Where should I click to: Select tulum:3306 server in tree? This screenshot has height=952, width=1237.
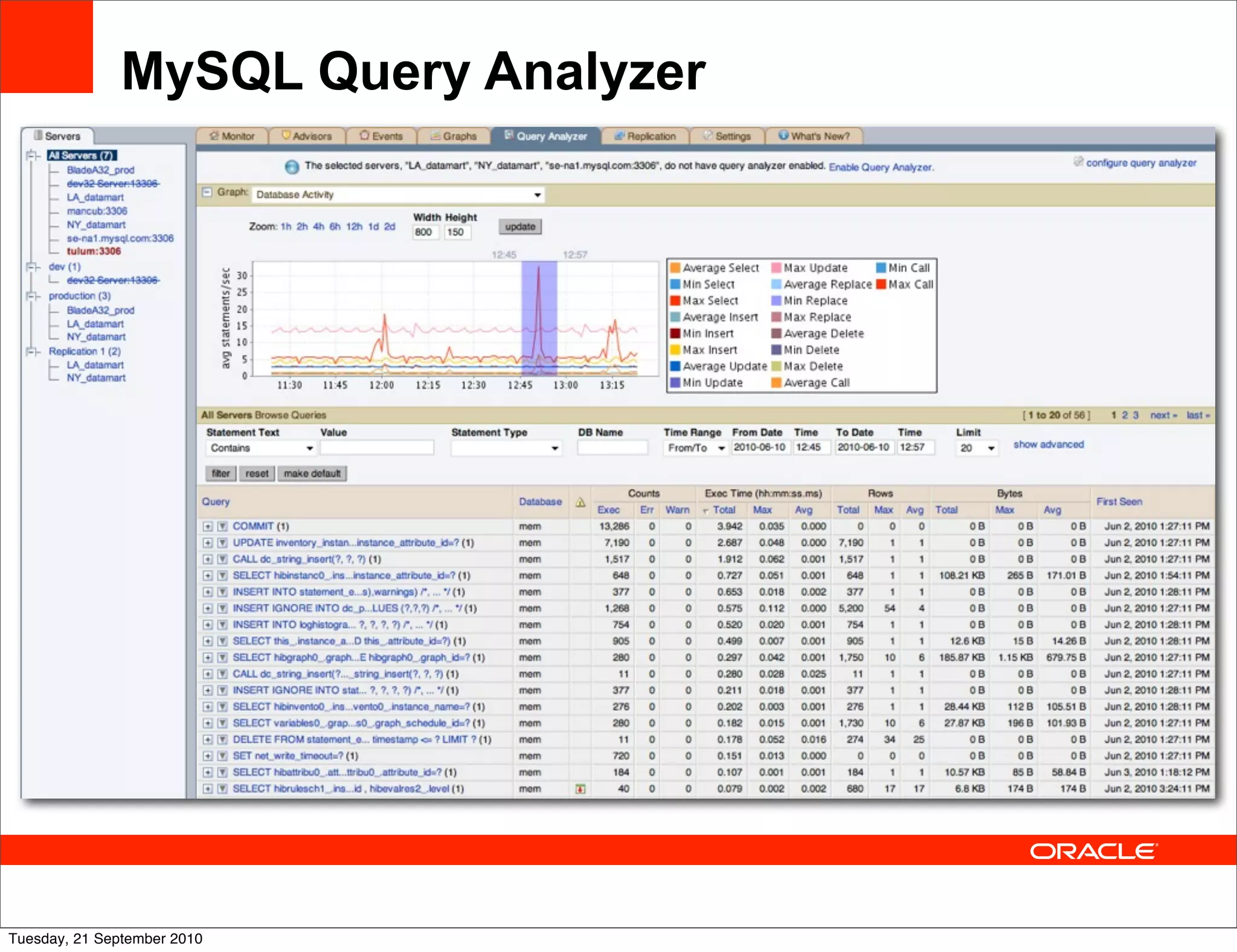[x=94, y=251]
